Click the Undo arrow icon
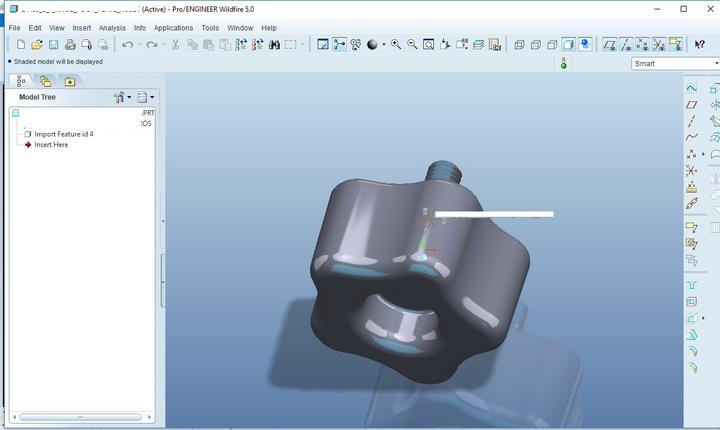This screenshot has width=720, height=430. pos(128,45)
